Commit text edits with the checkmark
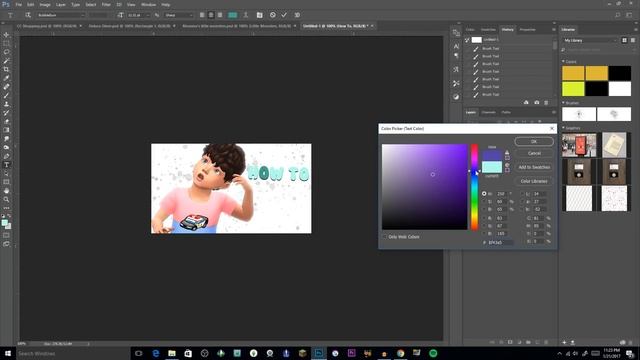Viewport: 640px width, 360px height. point(284,15)
